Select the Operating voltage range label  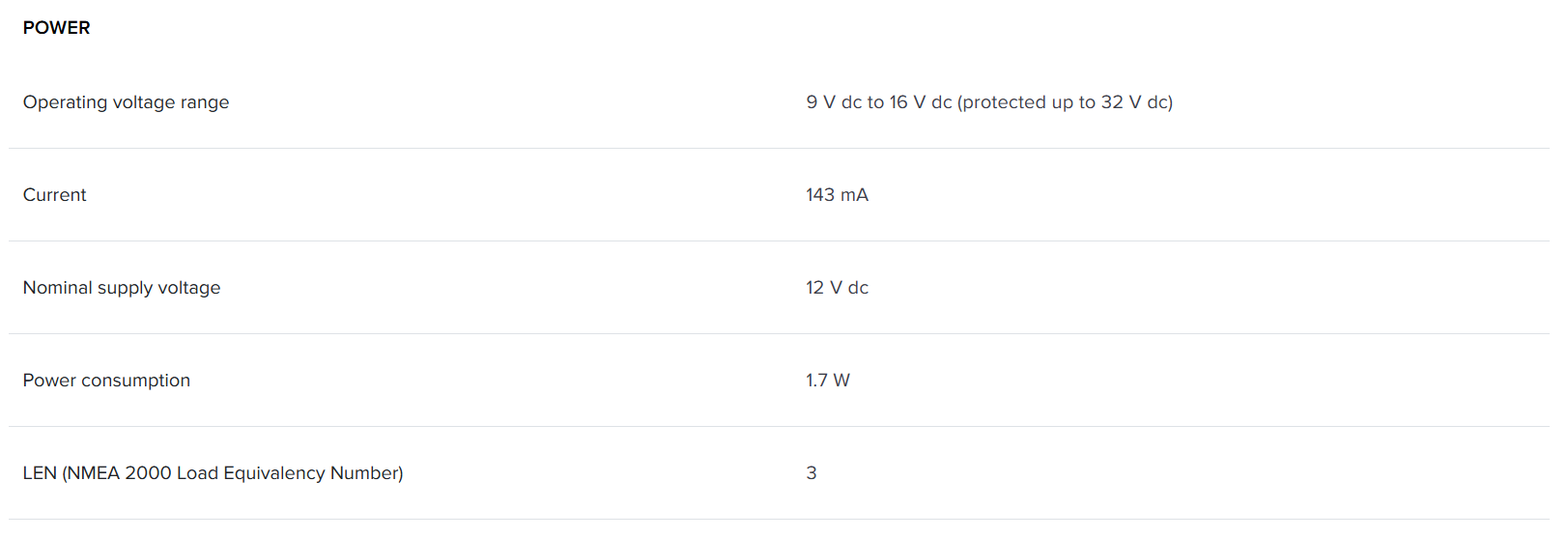pos(126,102)
